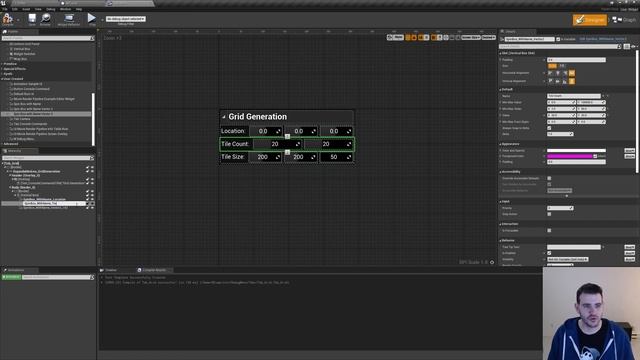Select Center horizontal alignment icon
640x360 pixels.
pos(558,73)
